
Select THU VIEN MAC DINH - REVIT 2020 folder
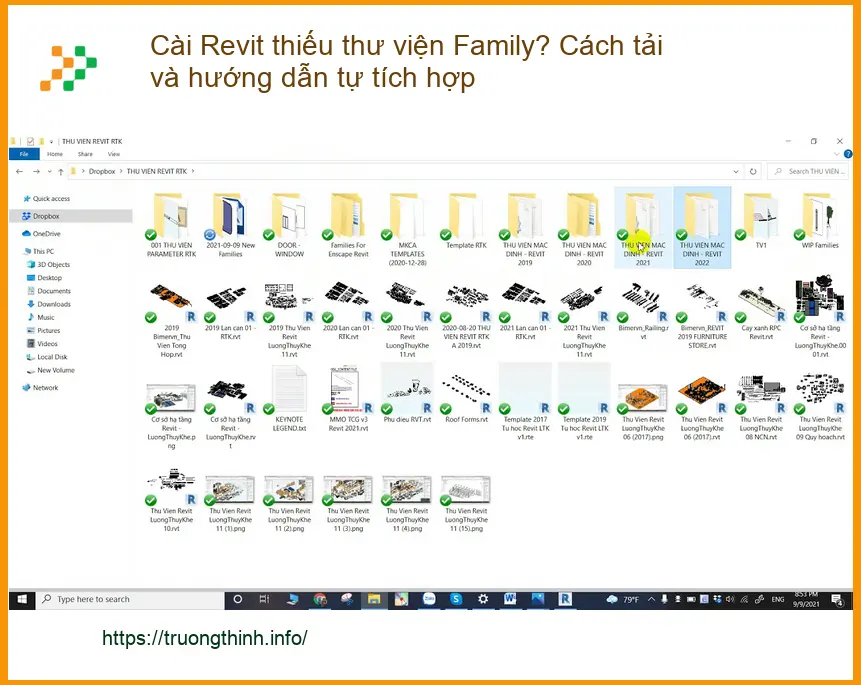pyautogui.click(x=584, y=229)
